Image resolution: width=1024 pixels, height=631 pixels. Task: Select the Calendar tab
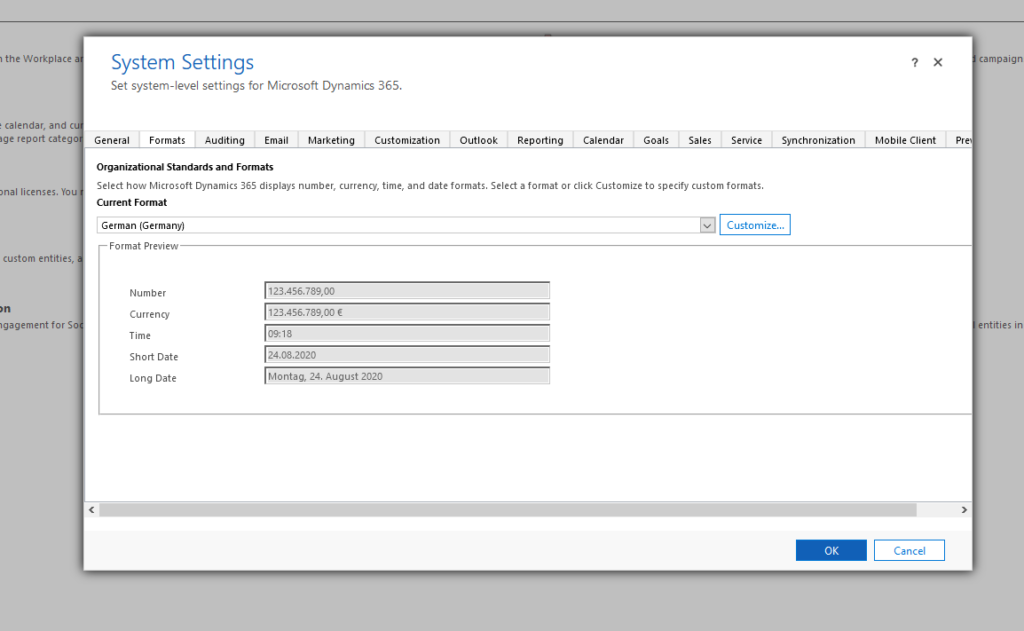point(603,140)
